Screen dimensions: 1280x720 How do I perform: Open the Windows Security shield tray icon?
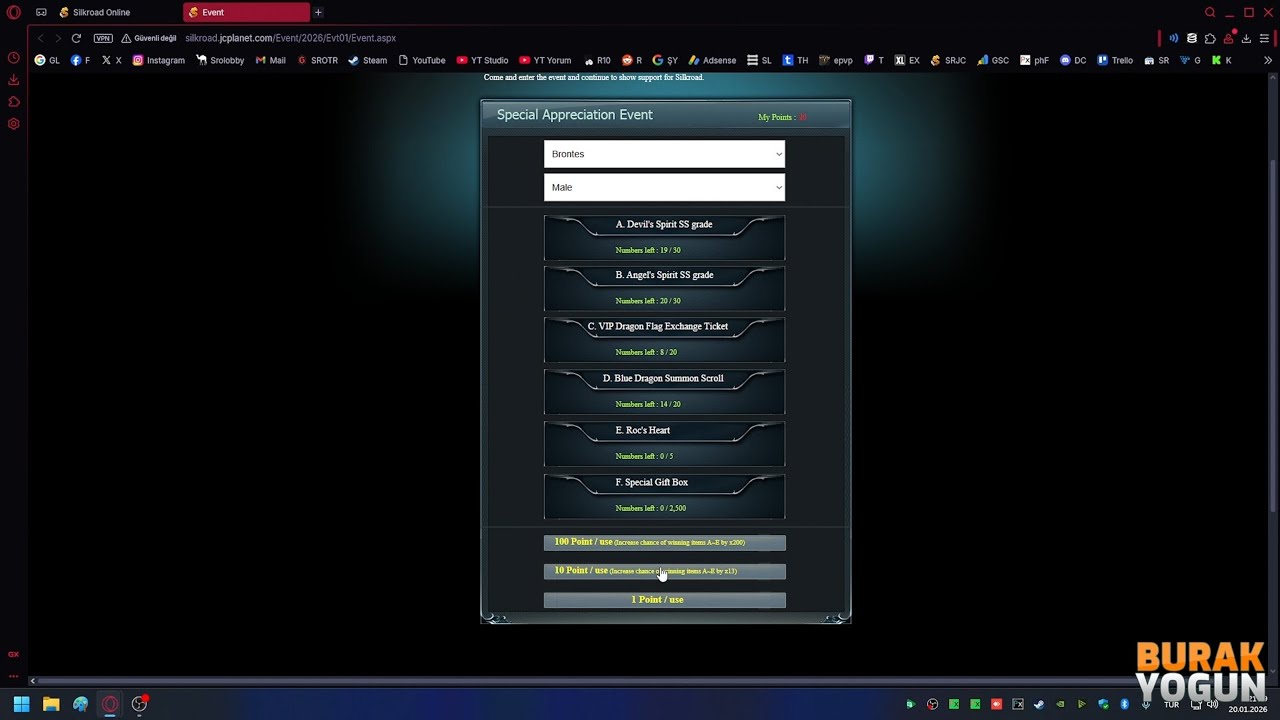(x=1104, y=704)
